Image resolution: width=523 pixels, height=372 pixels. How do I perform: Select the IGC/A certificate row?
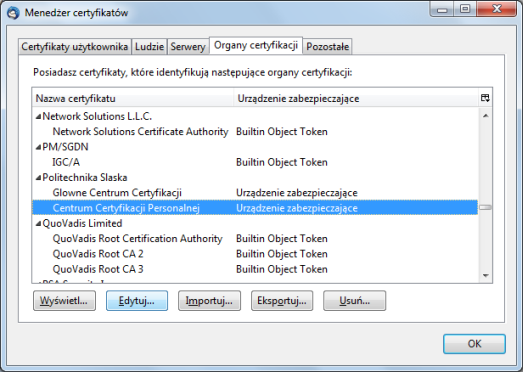pos(255,162)
